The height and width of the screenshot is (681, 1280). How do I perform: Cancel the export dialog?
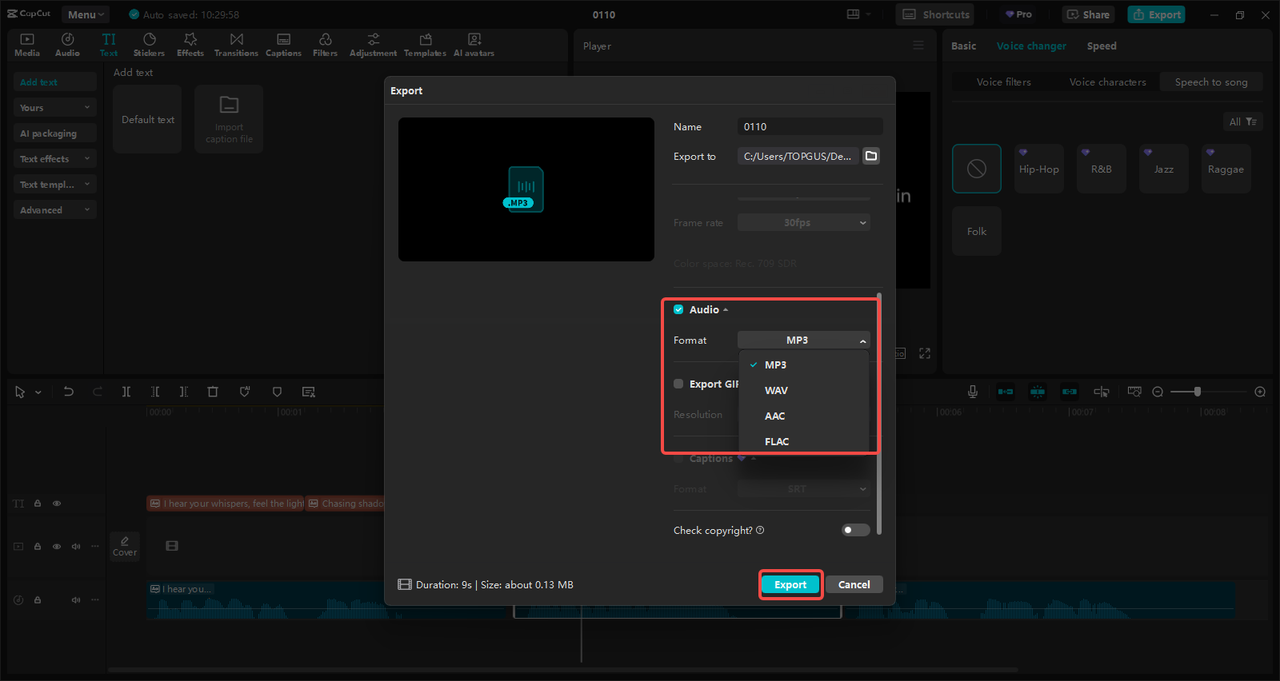(853, 584)
